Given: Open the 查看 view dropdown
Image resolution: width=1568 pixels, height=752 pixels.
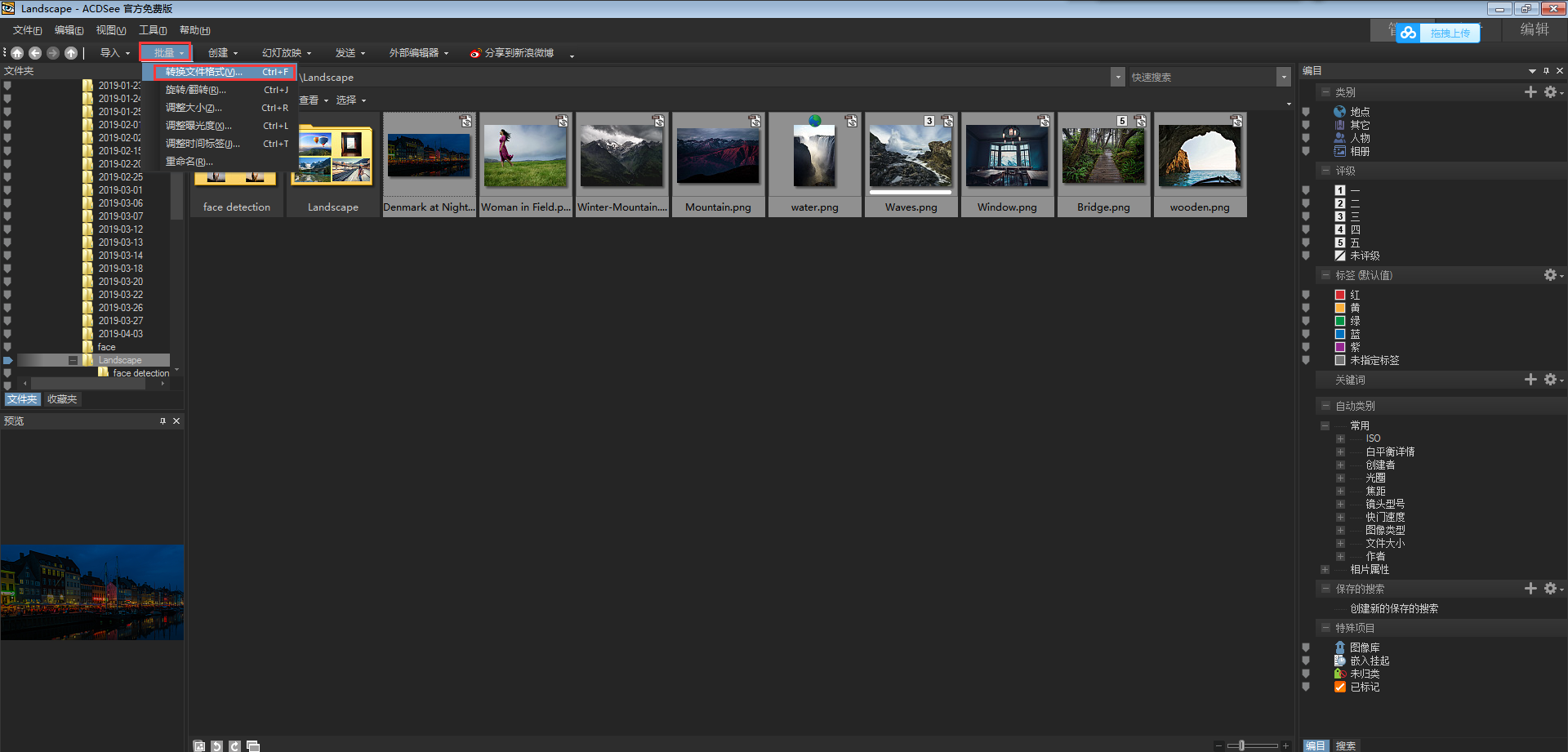Looking at the screenshot, I should [x=314, y=100].
